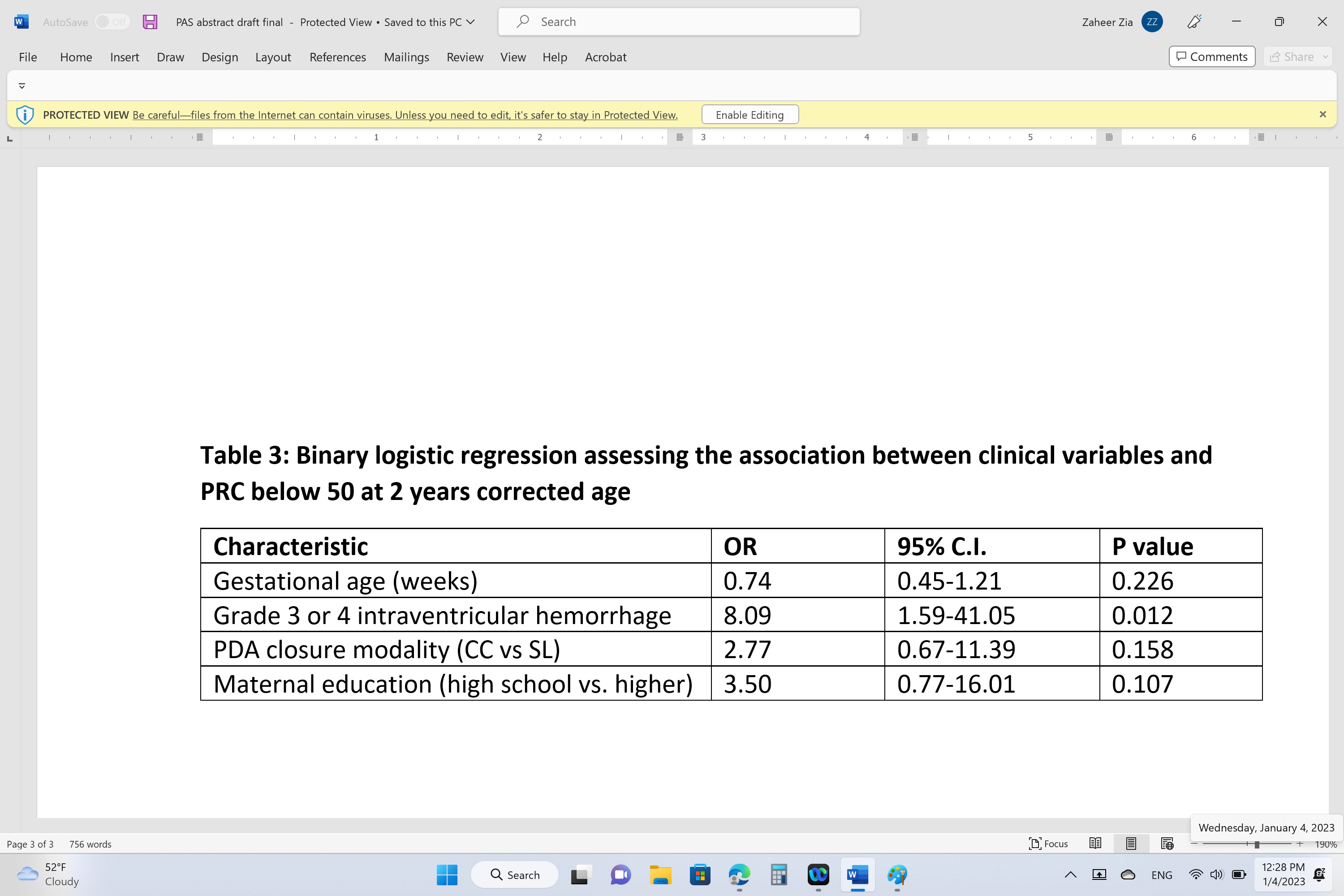Click the Save icon in title bar

pos(150,22)
